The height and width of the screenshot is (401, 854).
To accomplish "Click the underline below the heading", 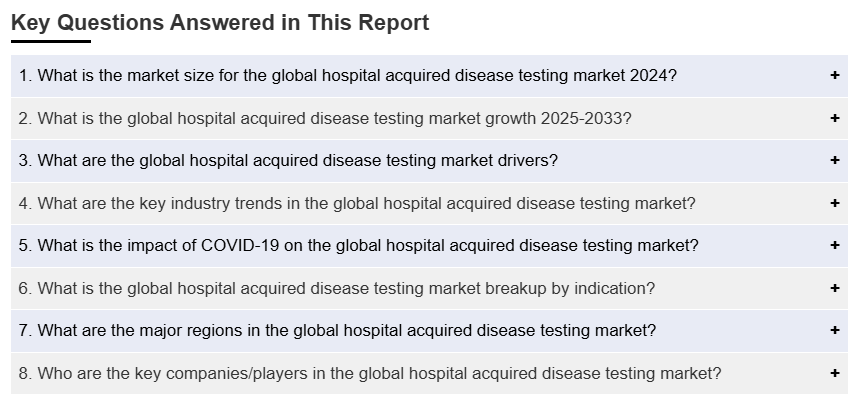I will [x=51, y=42].
